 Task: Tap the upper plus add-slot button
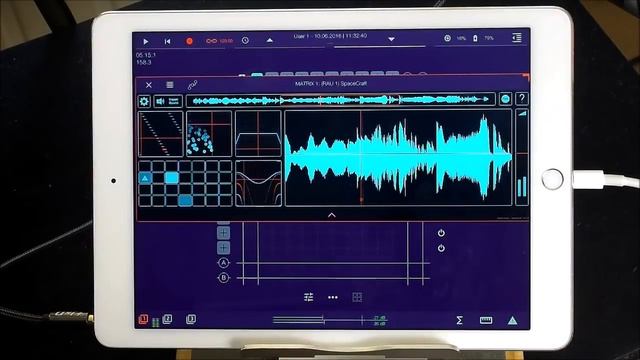pos(223,233)
